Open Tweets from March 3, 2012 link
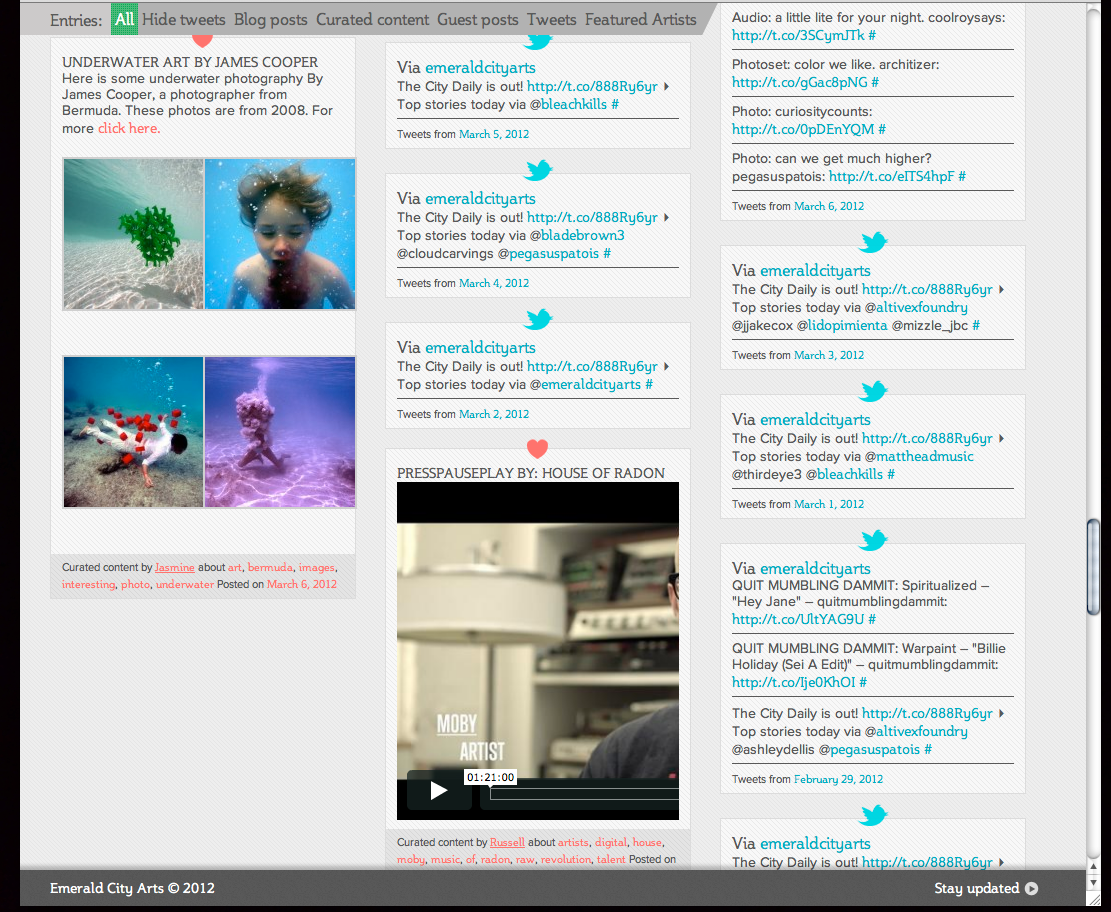The height and width of the screenshot is (912, 1111). point(829,355)
